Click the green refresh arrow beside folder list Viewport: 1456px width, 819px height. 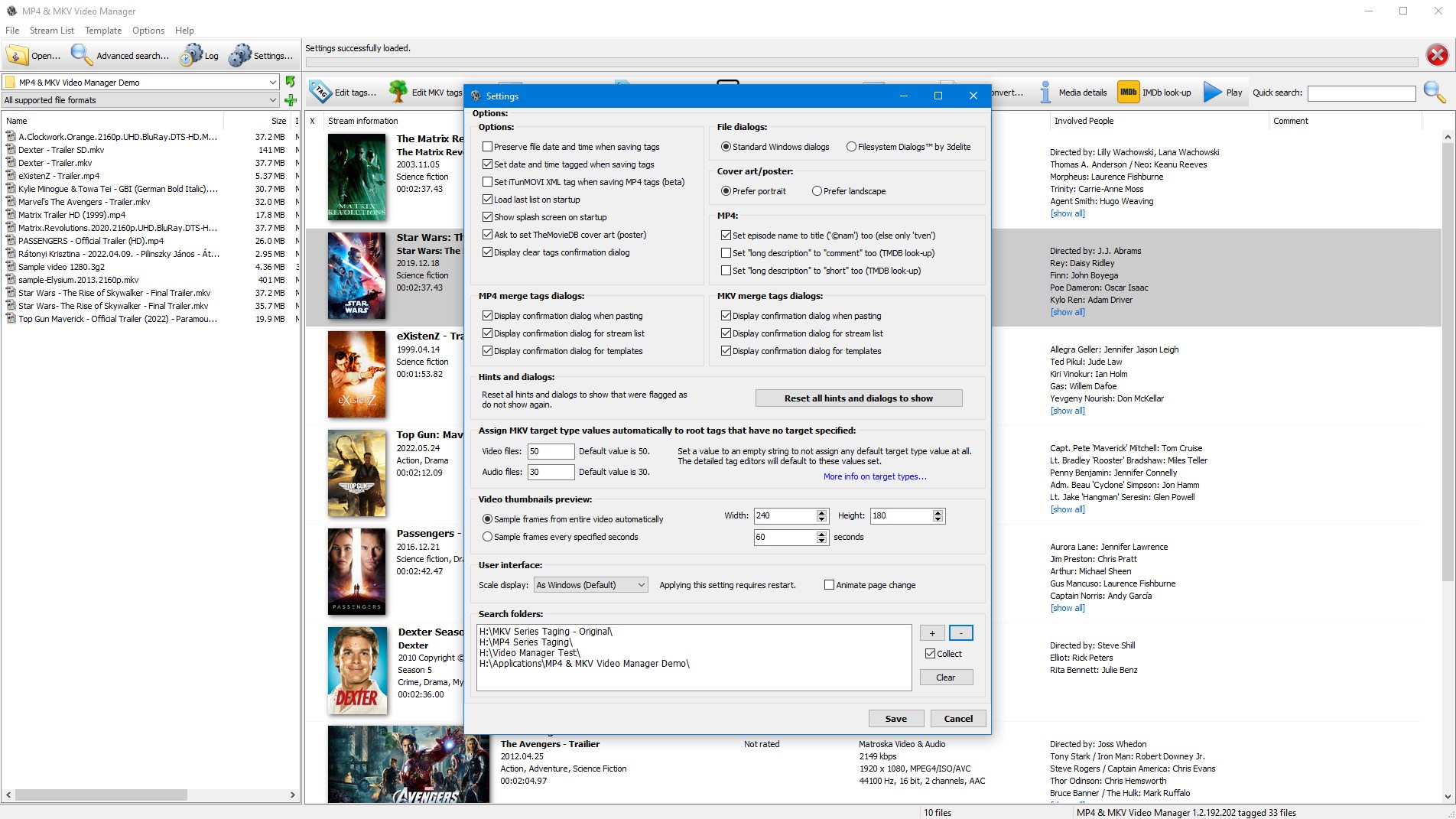[291, 82]
